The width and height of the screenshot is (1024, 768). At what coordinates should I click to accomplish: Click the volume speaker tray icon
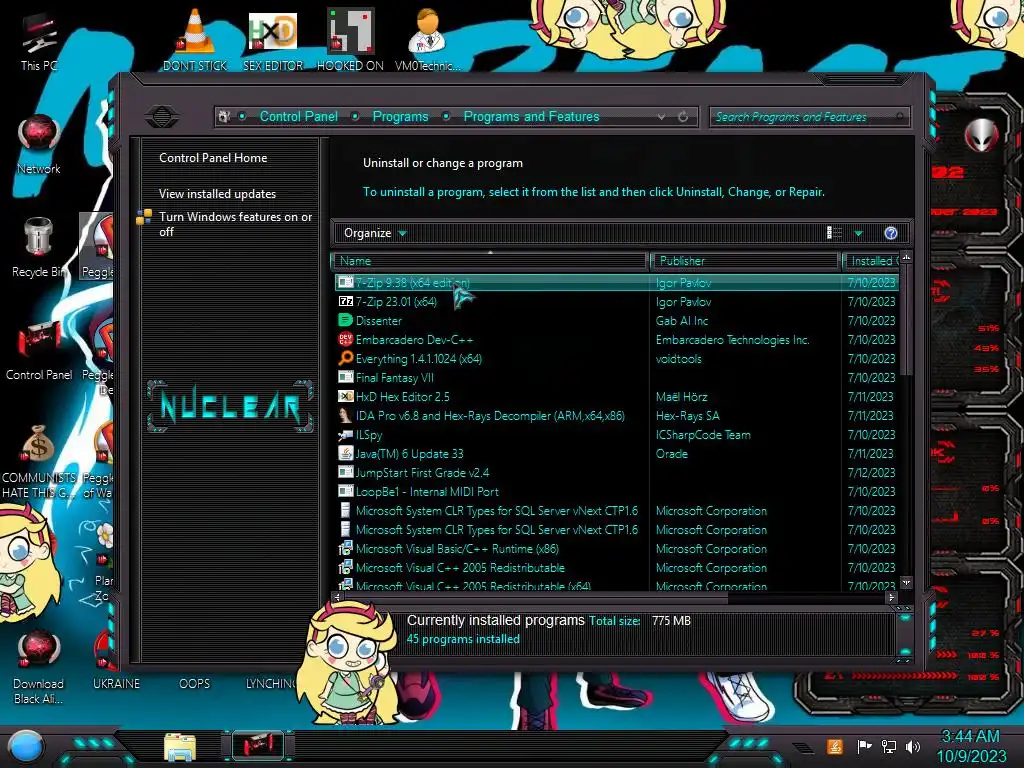click(x=913, y=746)
